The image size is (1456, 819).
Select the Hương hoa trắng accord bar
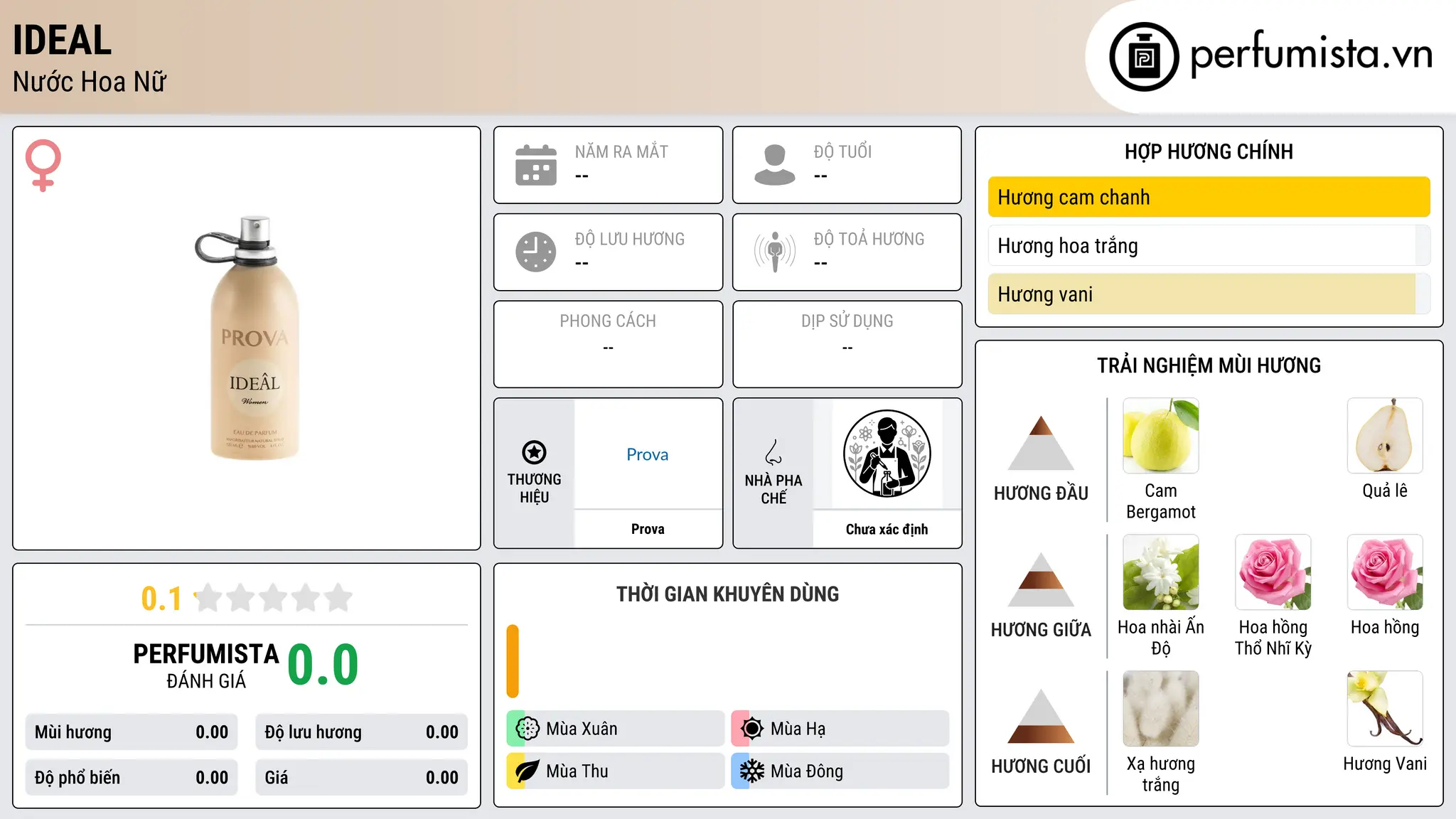[1209, 245]
